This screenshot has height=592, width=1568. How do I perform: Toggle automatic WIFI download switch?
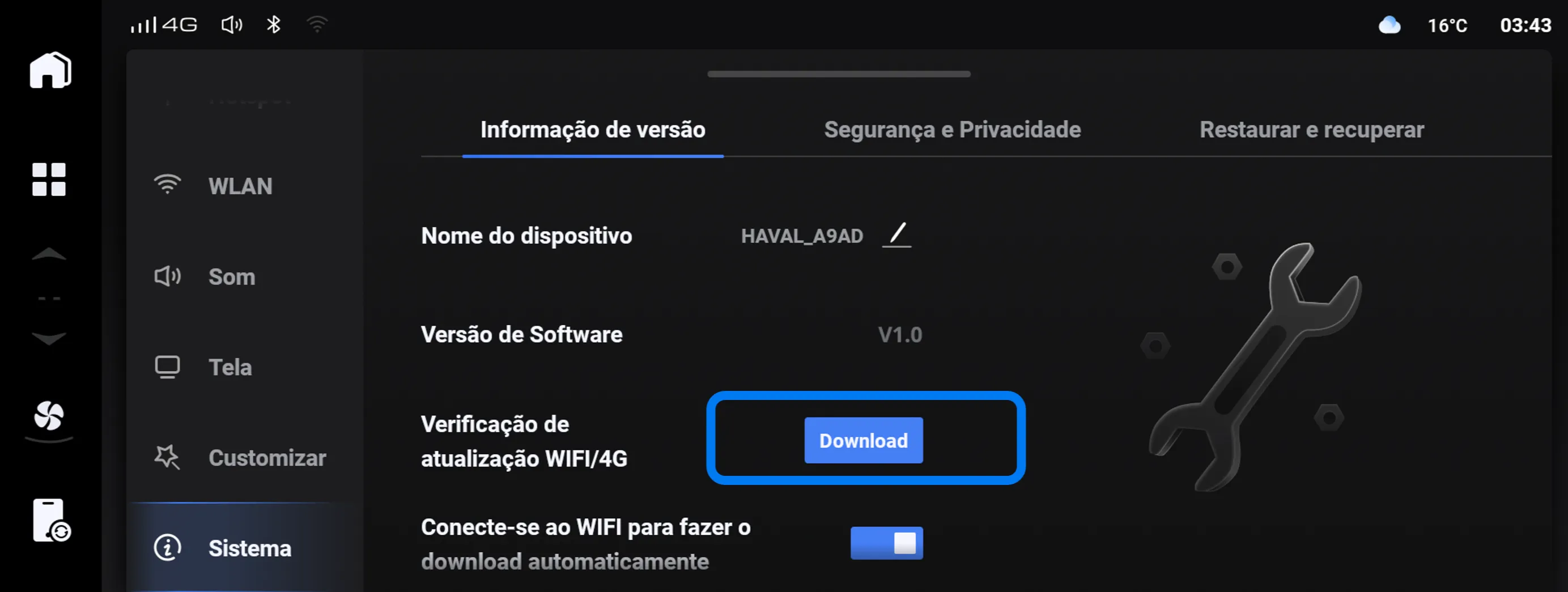[x=886, y=543]
